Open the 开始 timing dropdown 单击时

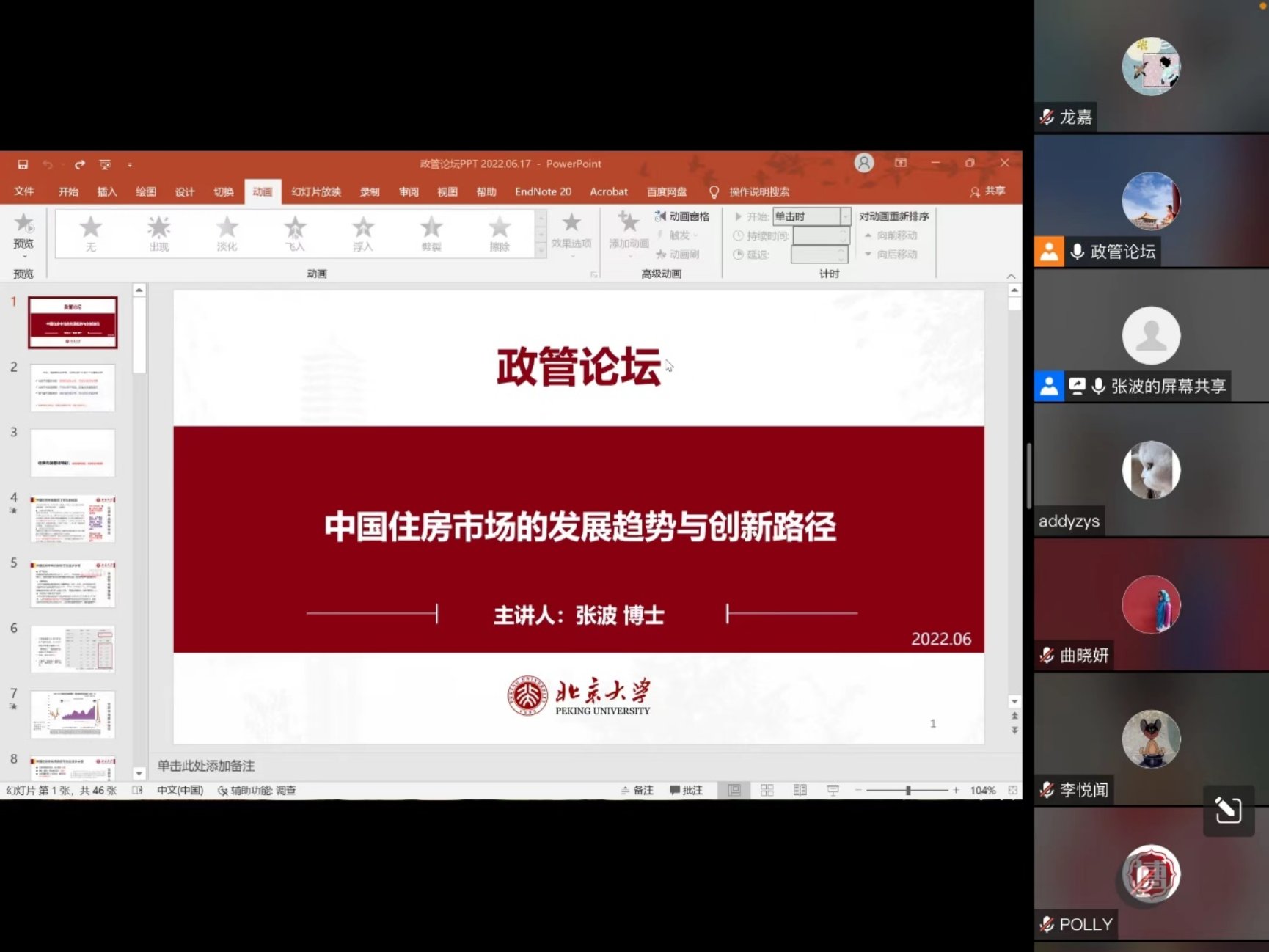[812, 216]
